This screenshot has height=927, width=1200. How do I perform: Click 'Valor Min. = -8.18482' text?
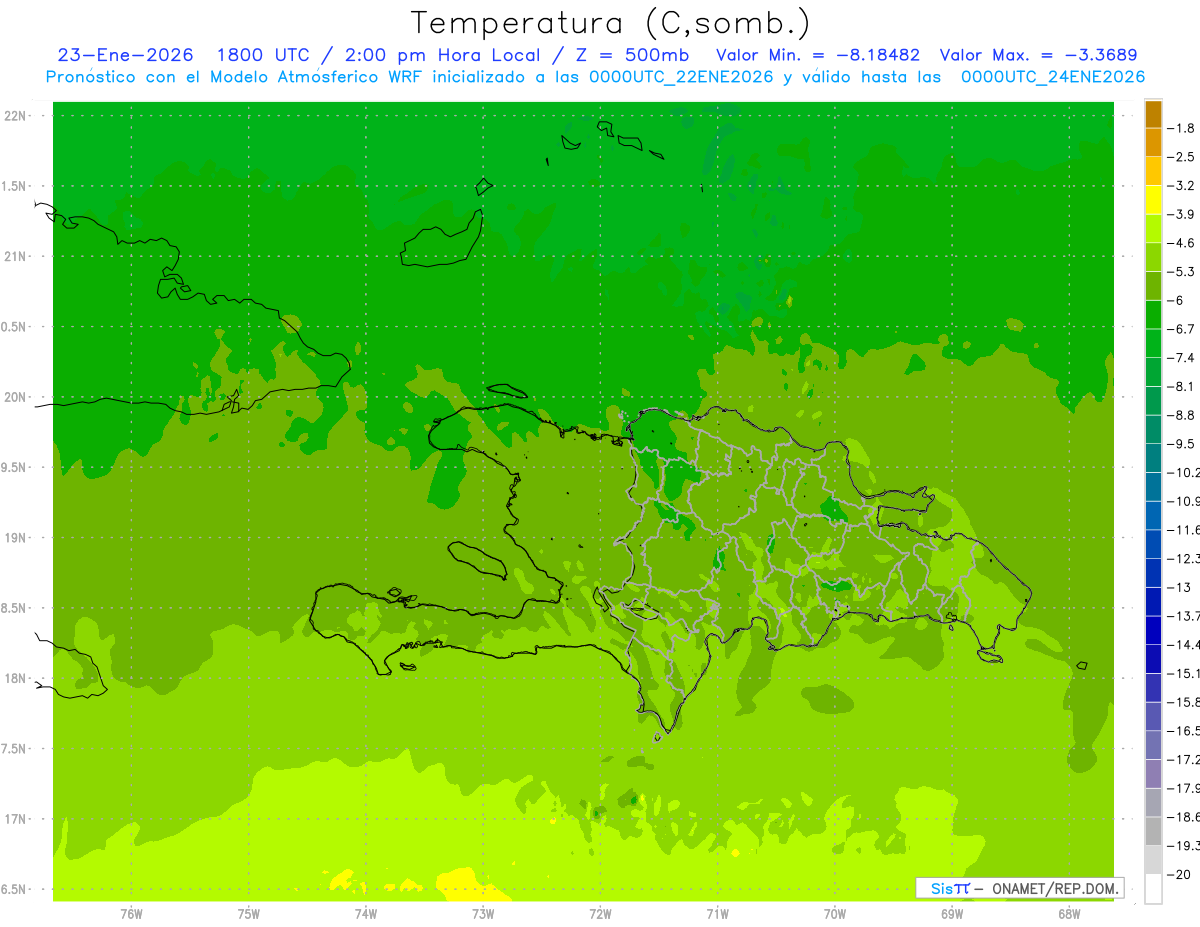click(x=819, y=55)
